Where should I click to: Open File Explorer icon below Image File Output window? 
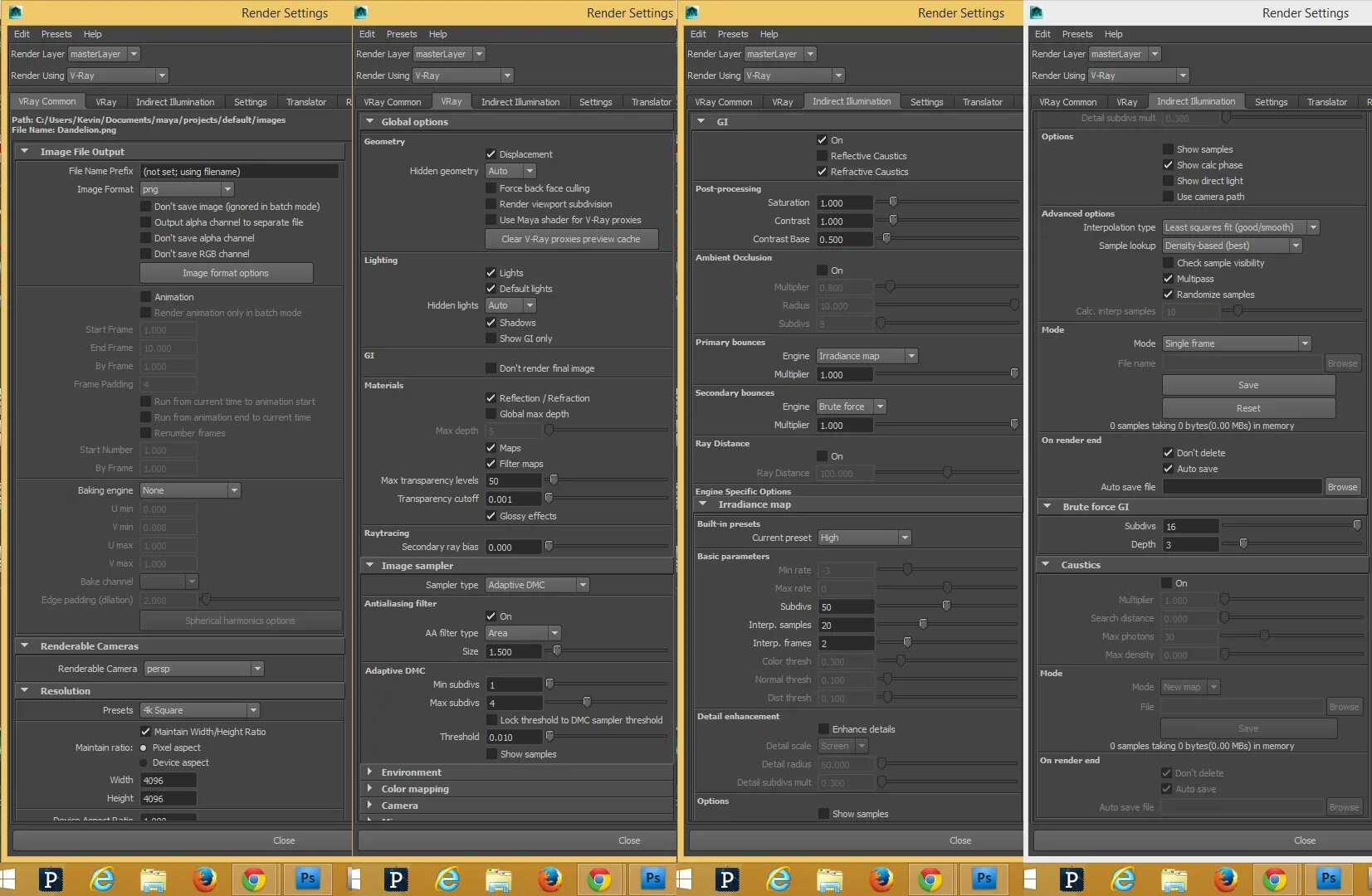[x=153, y=879]
